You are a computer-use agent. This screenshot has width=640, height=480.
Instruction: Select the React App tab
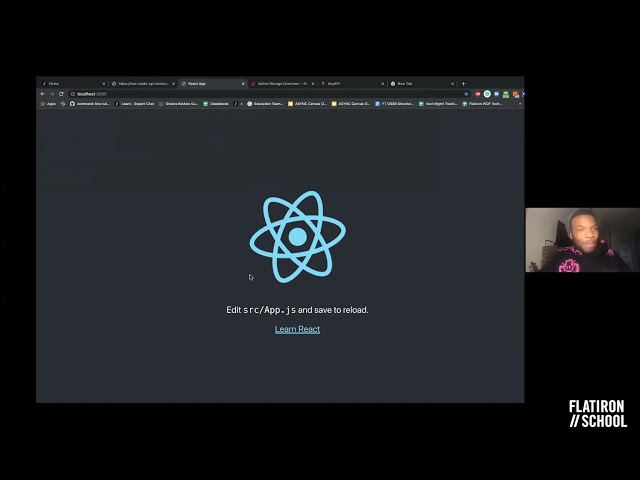pos(212,84)
